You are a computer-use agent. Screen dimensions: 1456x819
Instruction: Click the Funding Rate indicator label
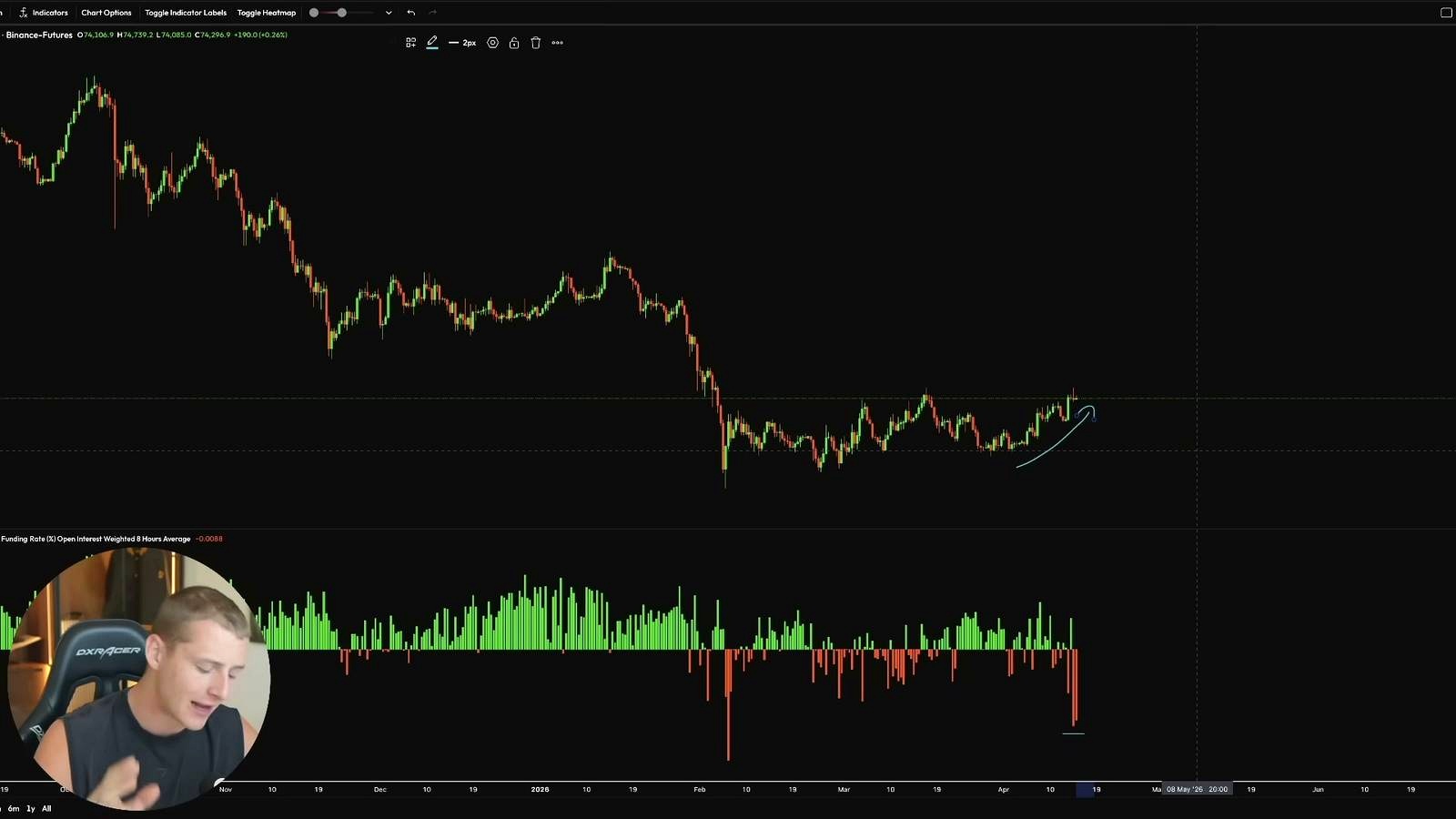pos(96,539)
